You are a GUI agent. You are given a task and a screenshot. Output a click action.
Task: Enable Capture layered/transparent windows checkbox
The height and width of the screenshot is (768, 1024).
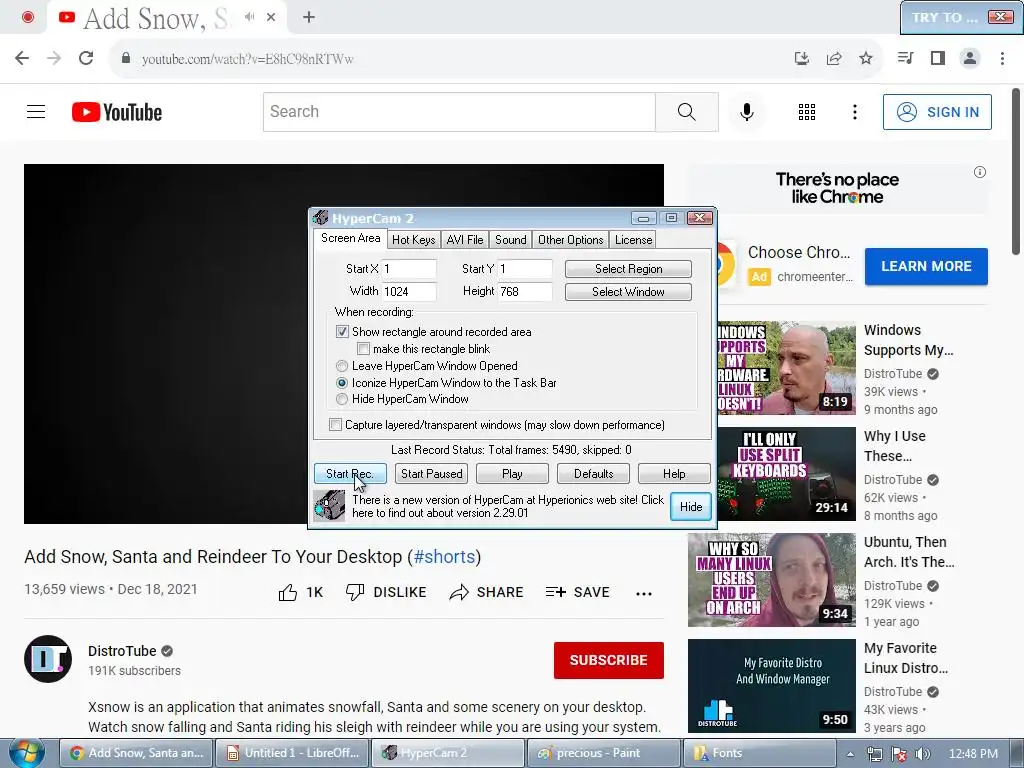tap(335, 425)
